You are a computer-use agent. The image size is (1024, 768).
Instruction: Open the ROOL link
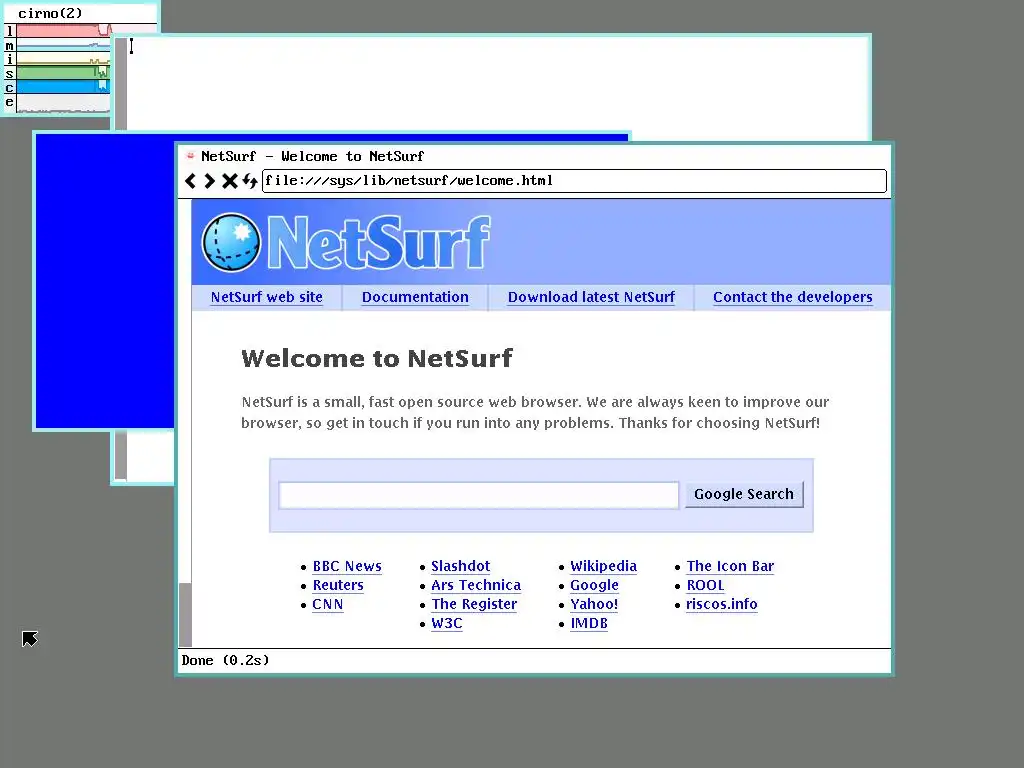705,585
